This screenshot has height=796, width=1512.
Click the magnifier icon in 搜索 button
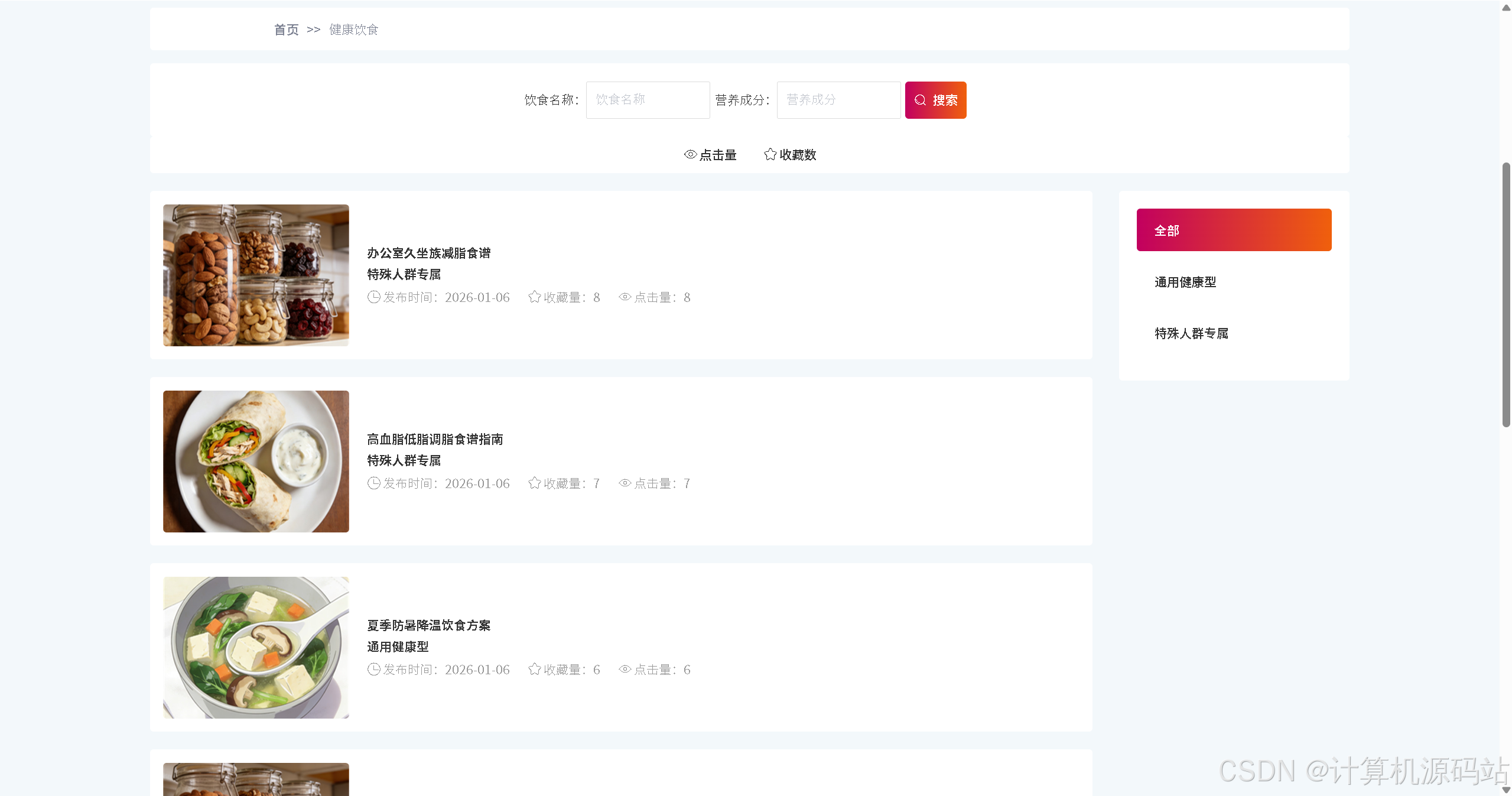tap(920, 100)
